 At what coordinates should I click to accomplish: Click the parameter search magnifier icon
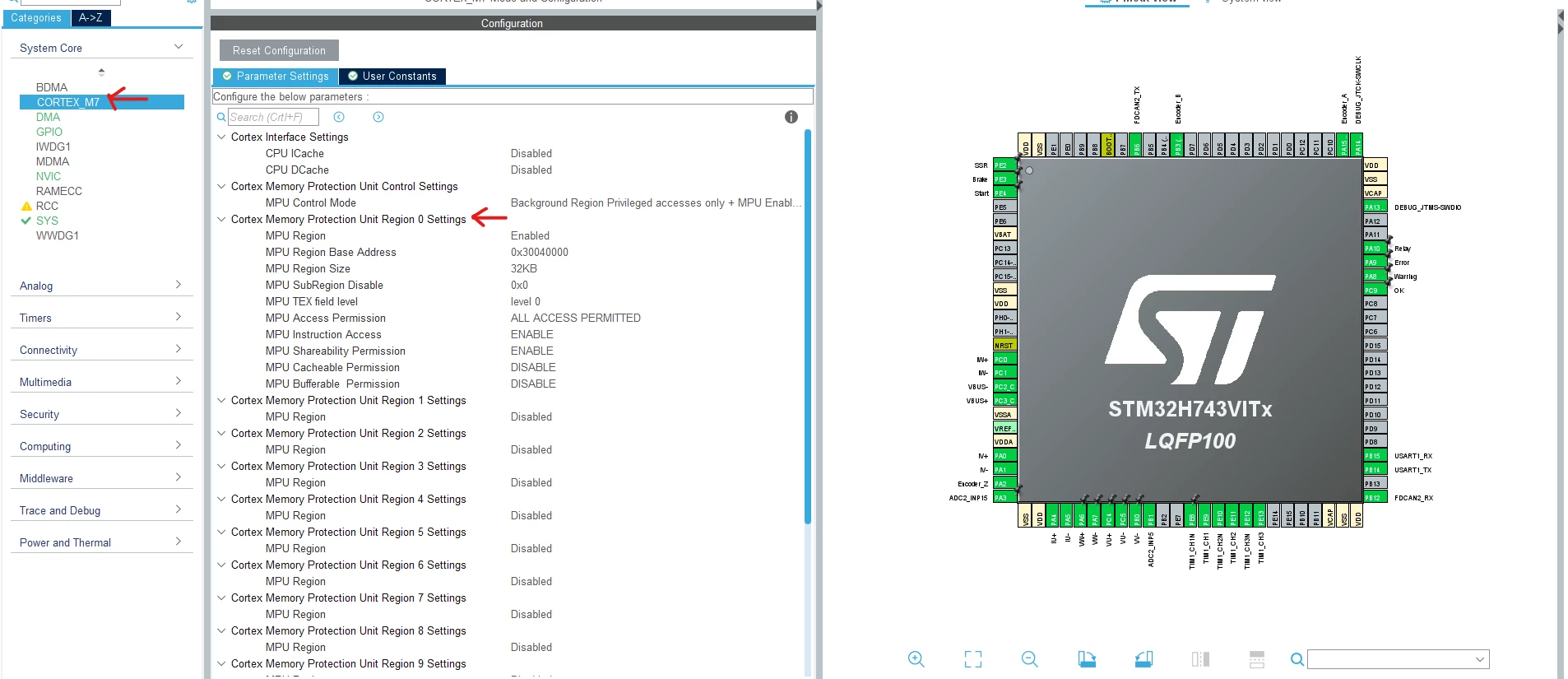(221, 117)
